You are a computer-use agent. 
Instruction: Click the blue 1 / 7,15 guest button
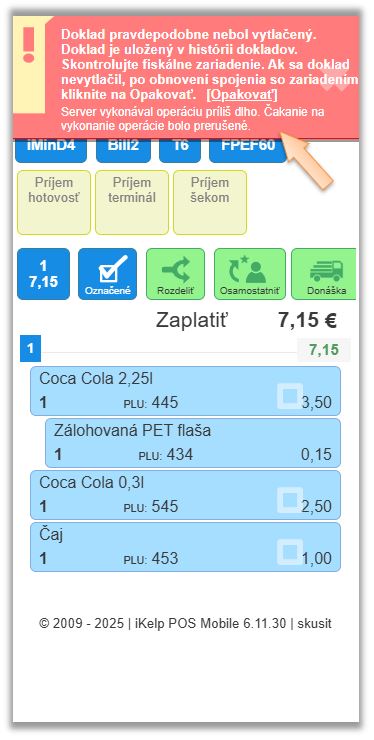tap(43, 274)
